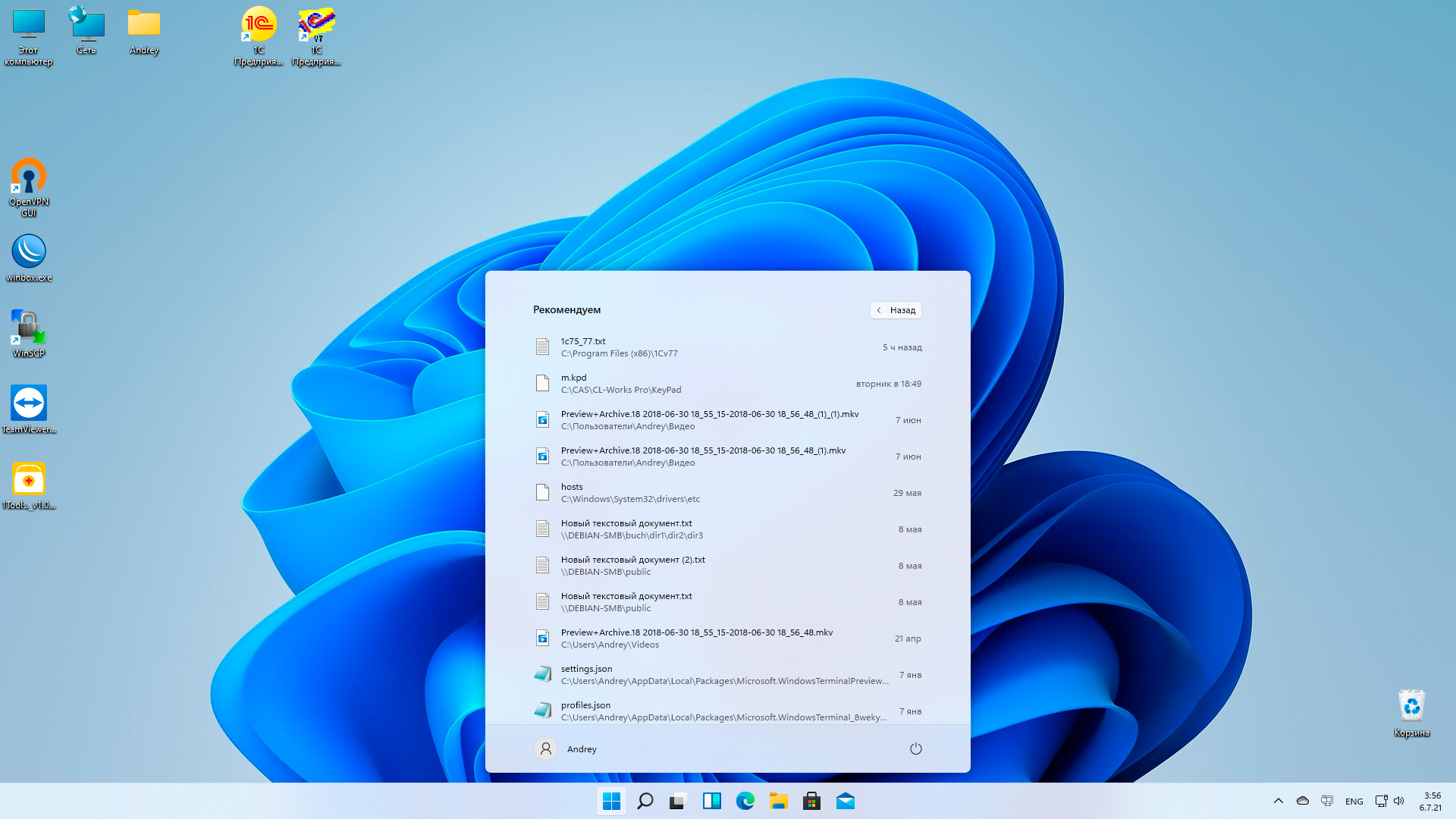Select the OpenVPN GUI desktop shortcut

pyautogui.click(x=29, y=187)
